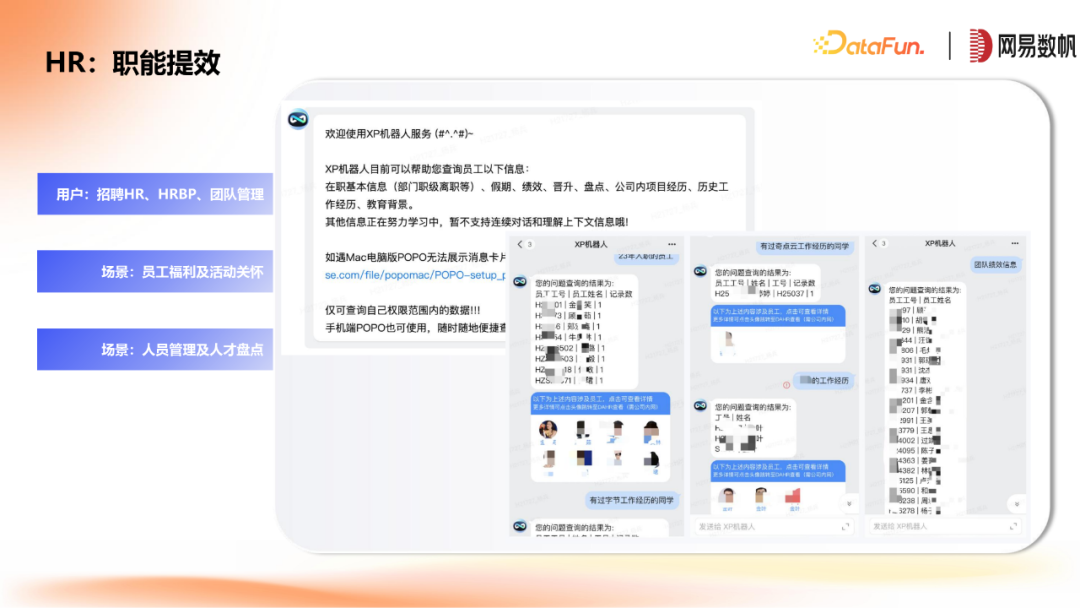Click the XP机器人 title of left chat
Image resolution: width=1080 pixels, height=608 pixels.
[x=590, y=244]
